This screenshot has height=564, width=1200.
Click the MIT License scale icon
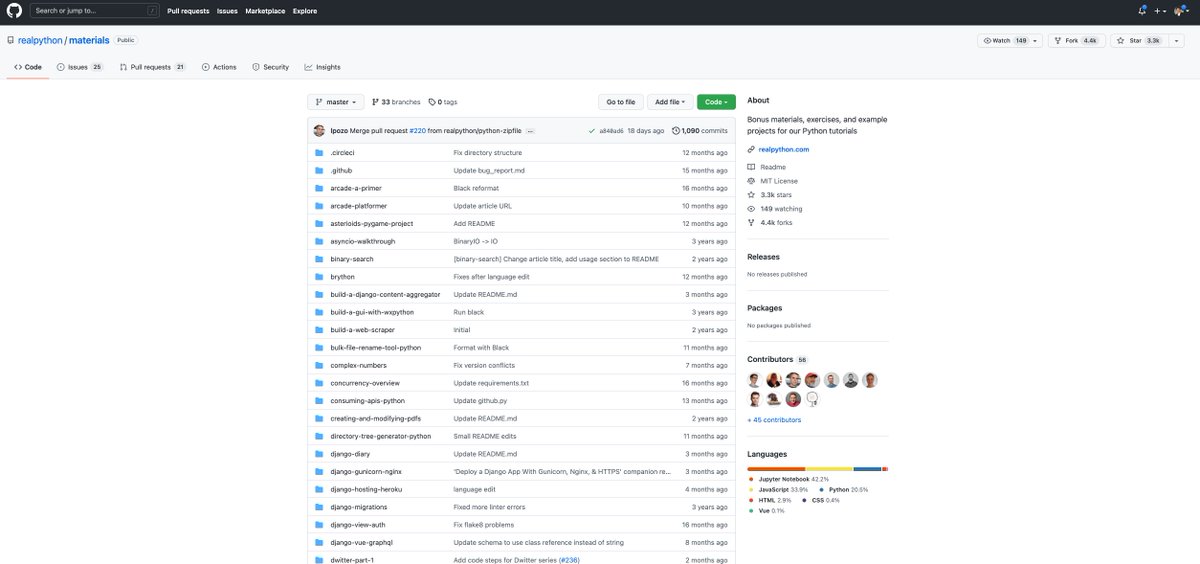[x=751, y=181]
